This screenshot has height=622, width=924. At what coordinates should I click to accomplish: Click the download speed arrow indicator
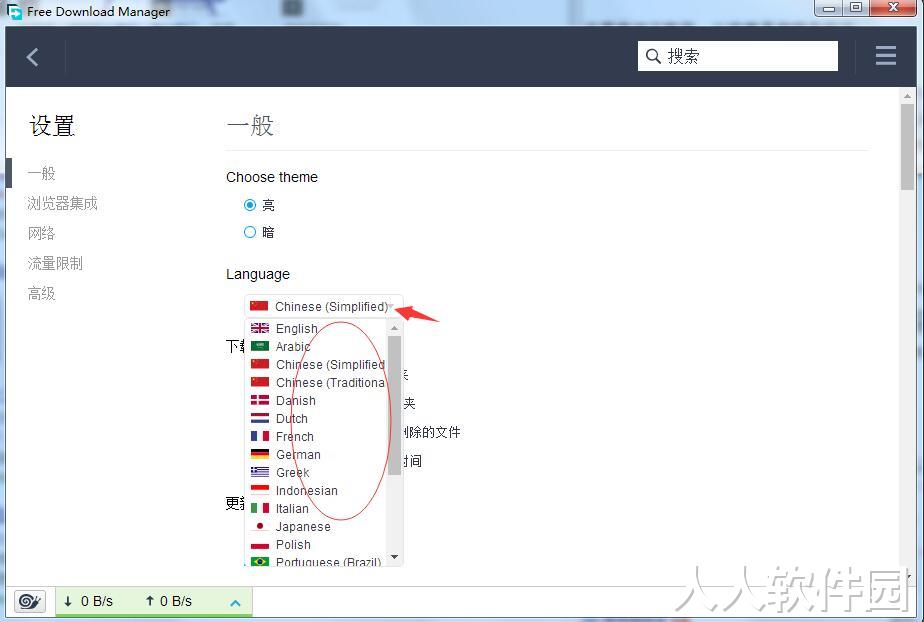68,601
